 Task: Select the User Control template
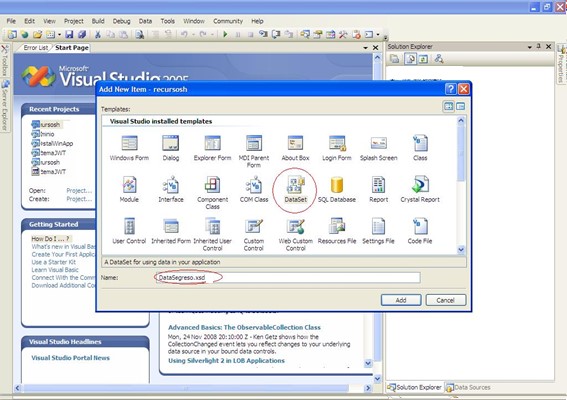(129, 231)
